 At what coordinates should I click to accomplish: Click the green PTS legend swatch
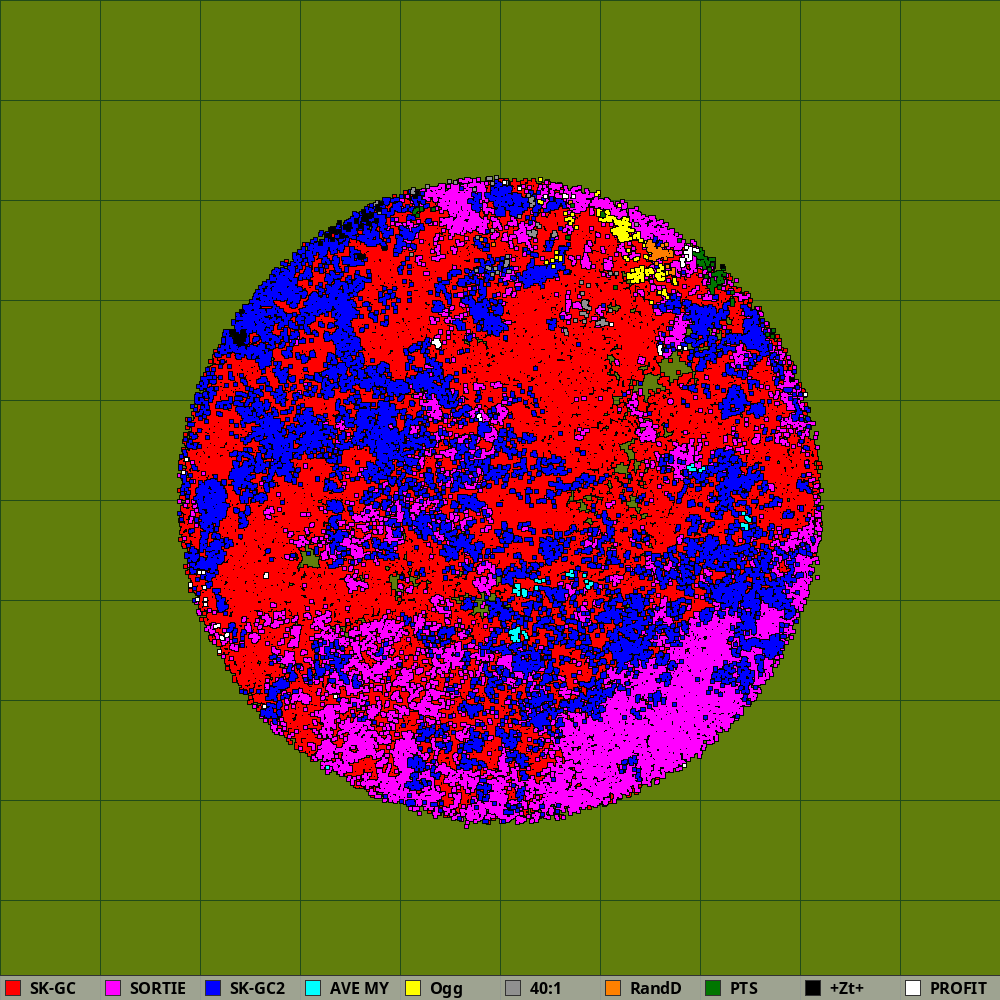(713, 988)
